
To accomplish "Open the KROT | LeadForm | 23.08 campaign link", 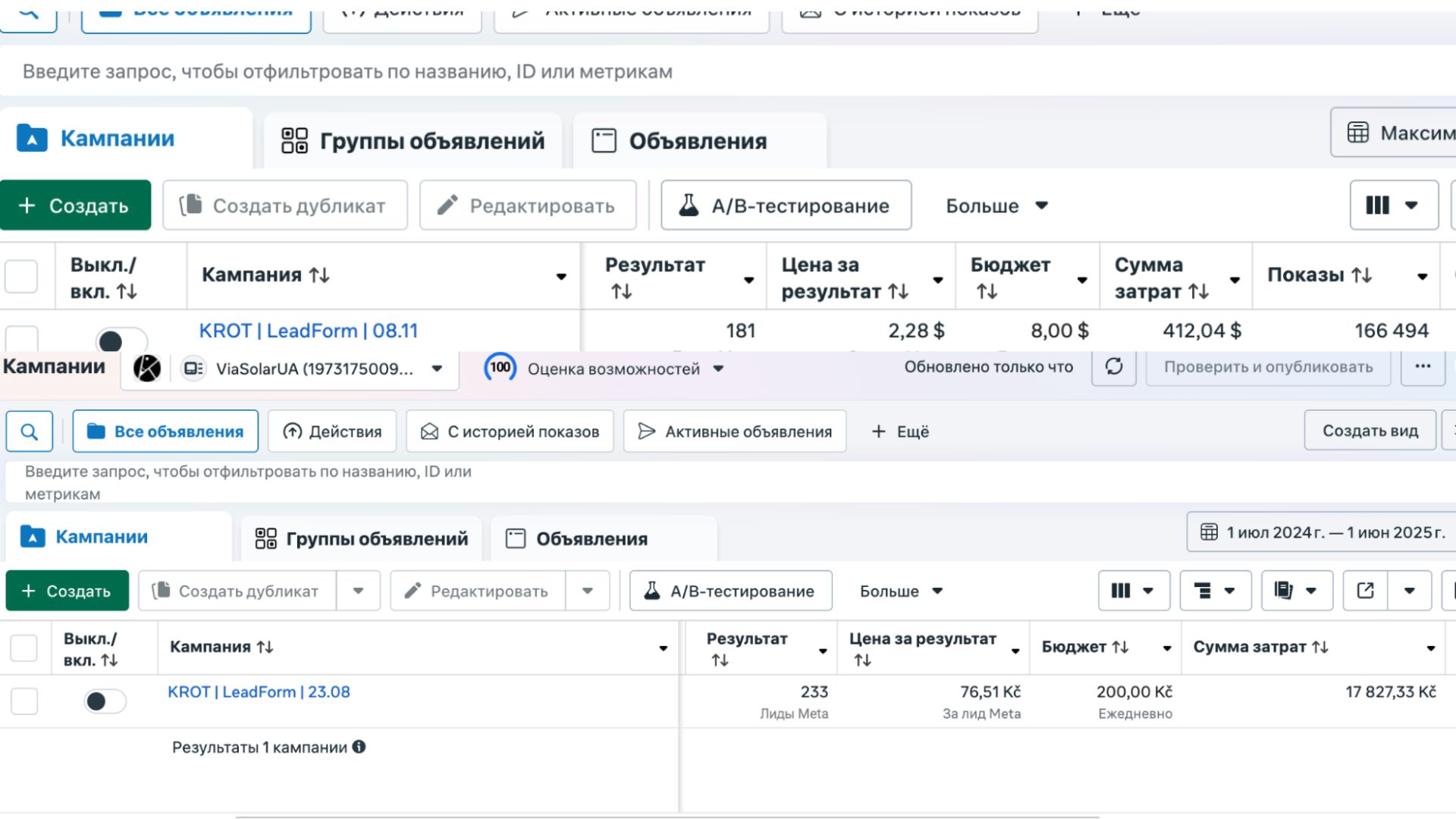I will pyautogui.click(x=259, y=692).
